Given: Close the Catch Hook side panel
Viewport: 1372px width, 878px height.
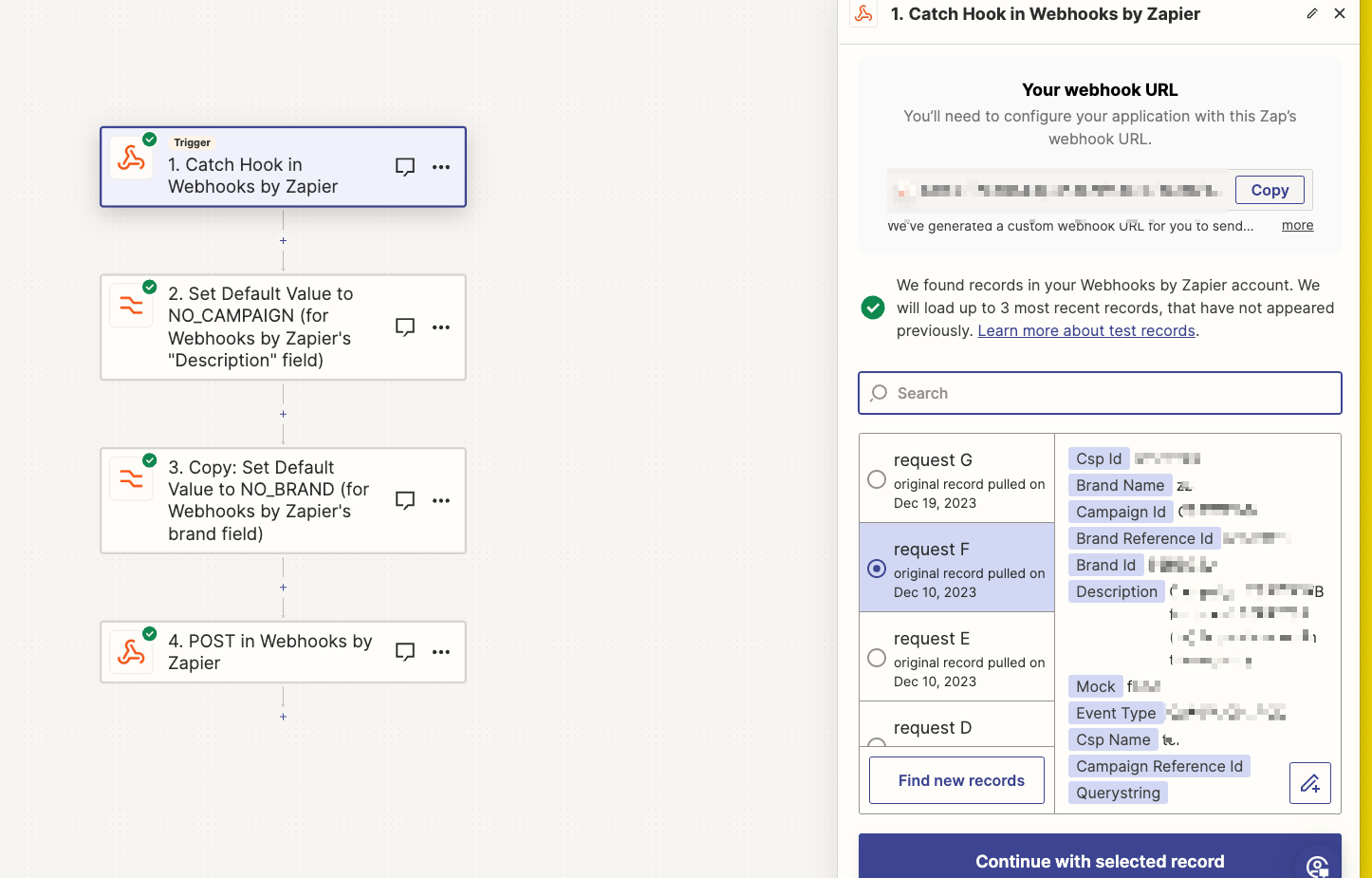Looking at the screenshot, I should [x=1340, y=13].
